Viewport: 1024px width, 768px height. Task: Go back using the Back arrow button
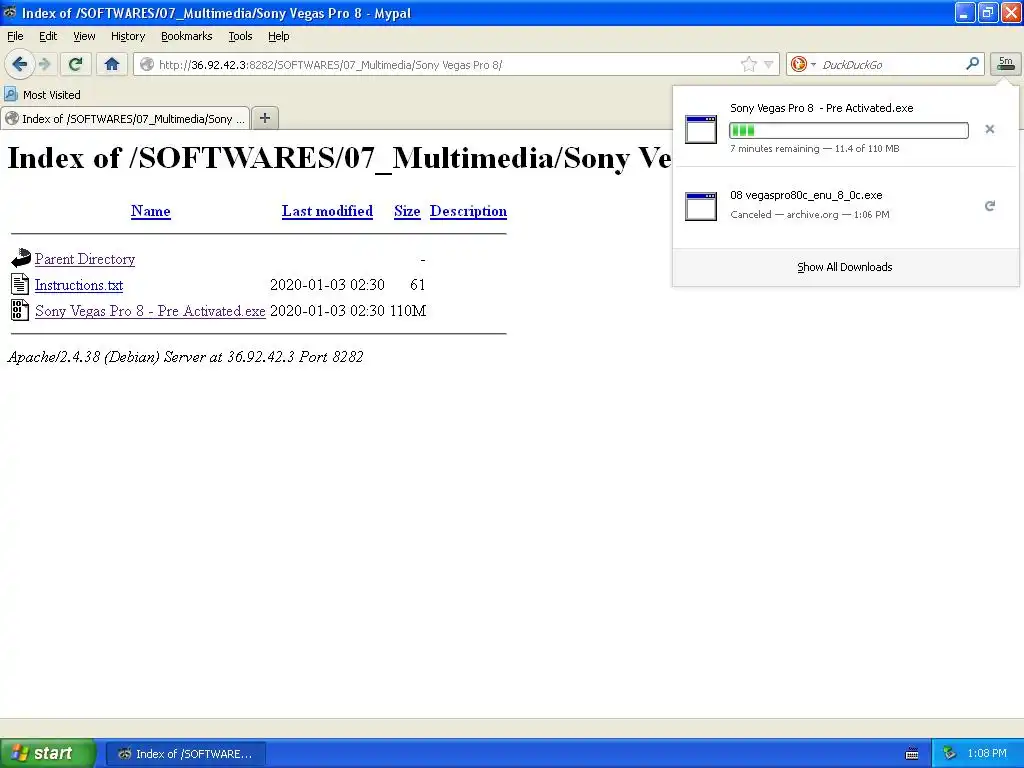(x=20, y=64)
